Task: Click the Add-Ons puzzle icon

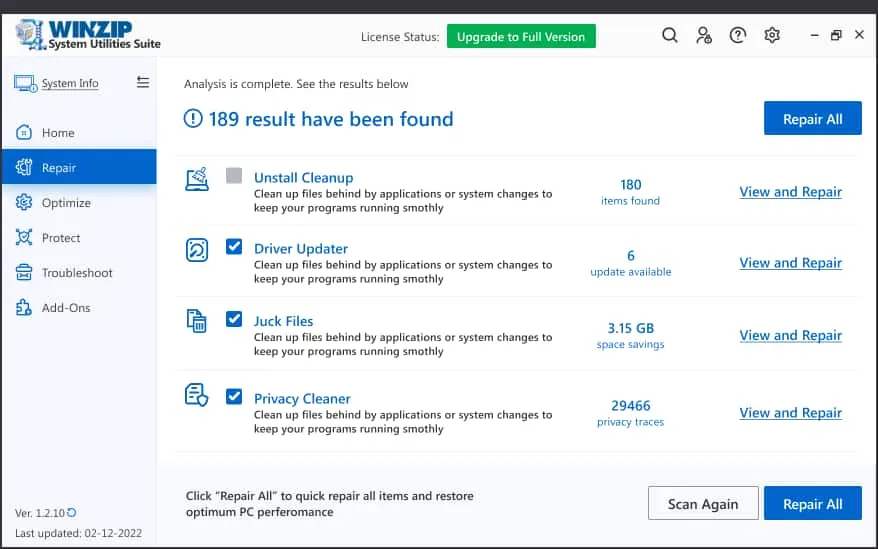Action: [24, 308]
